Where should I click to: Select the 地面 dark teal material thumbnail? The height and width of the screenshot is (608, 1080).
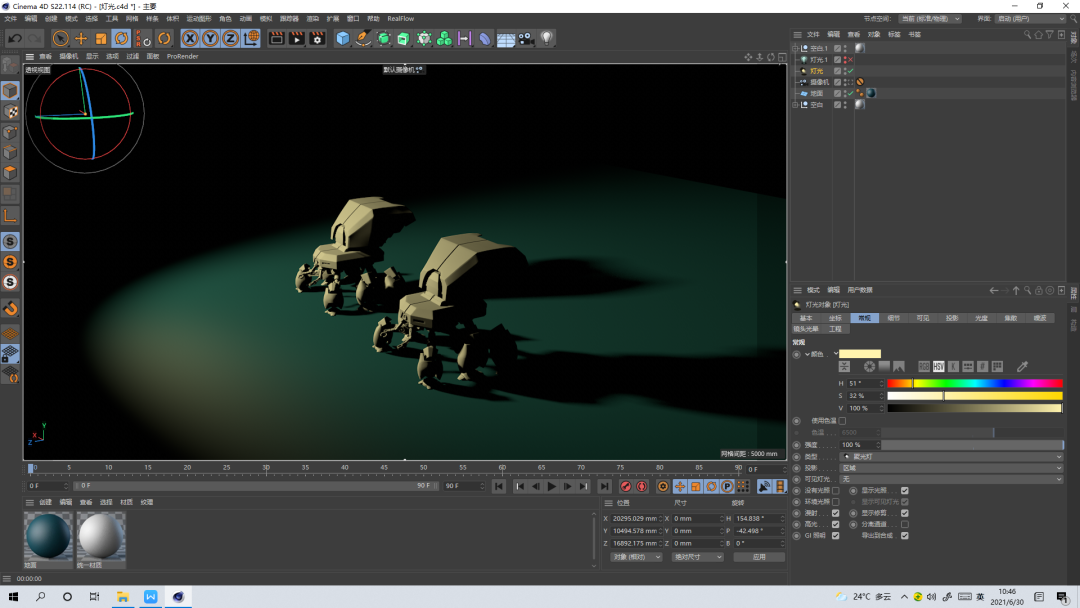click(48, 538)
